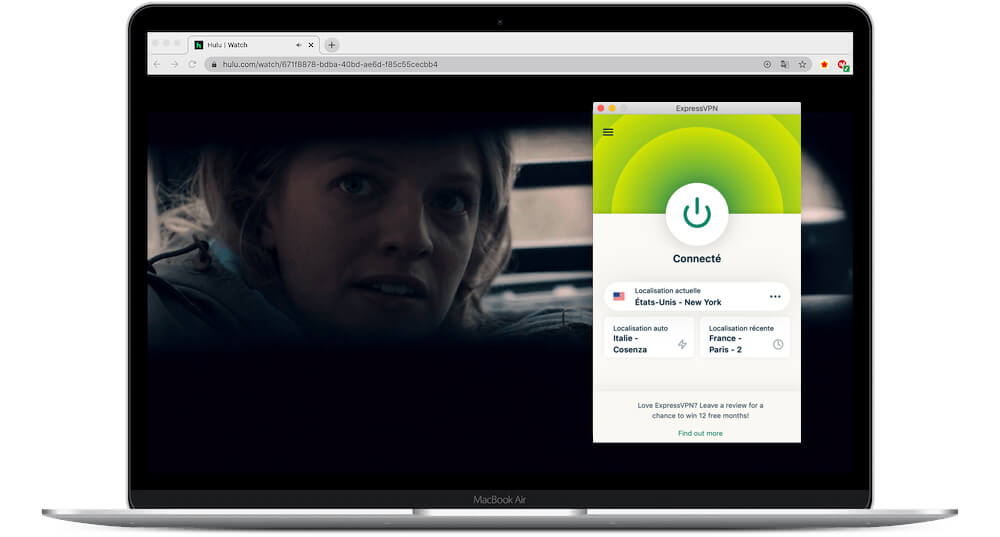This screenshot has width=1000, height=537.
Task: Close the Hulu | Watch tab
Action: click(x=311, y=45)
